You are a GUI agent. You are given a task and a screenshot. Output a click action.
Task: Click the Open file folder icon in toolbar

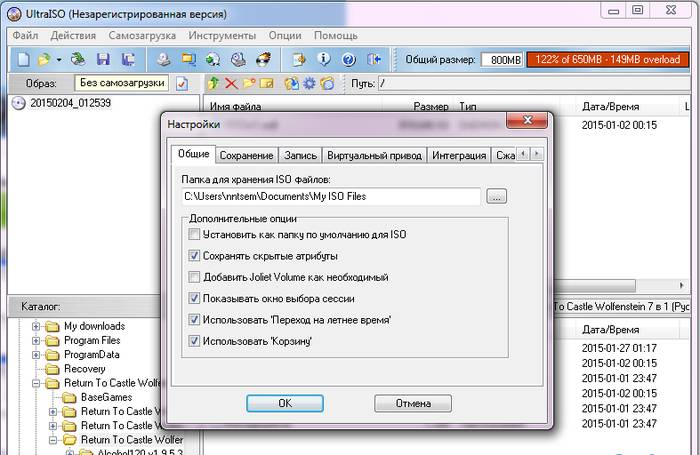click(44, 59)
